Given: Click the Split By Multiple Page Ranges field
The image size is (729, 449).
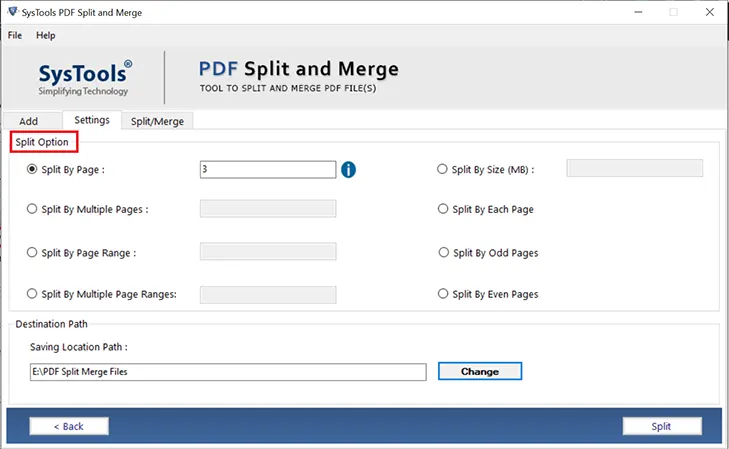Looking at the screenshot, I should point(268,295).
